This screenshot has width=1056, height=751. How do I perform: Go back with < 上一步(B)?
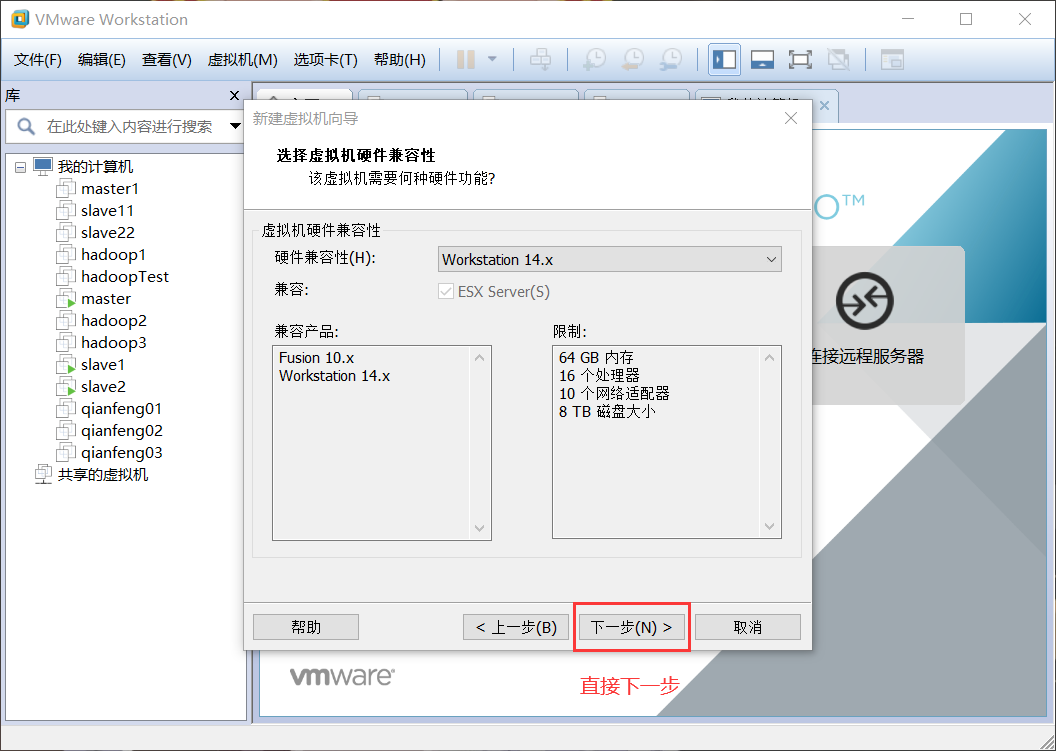click(516, 627)
